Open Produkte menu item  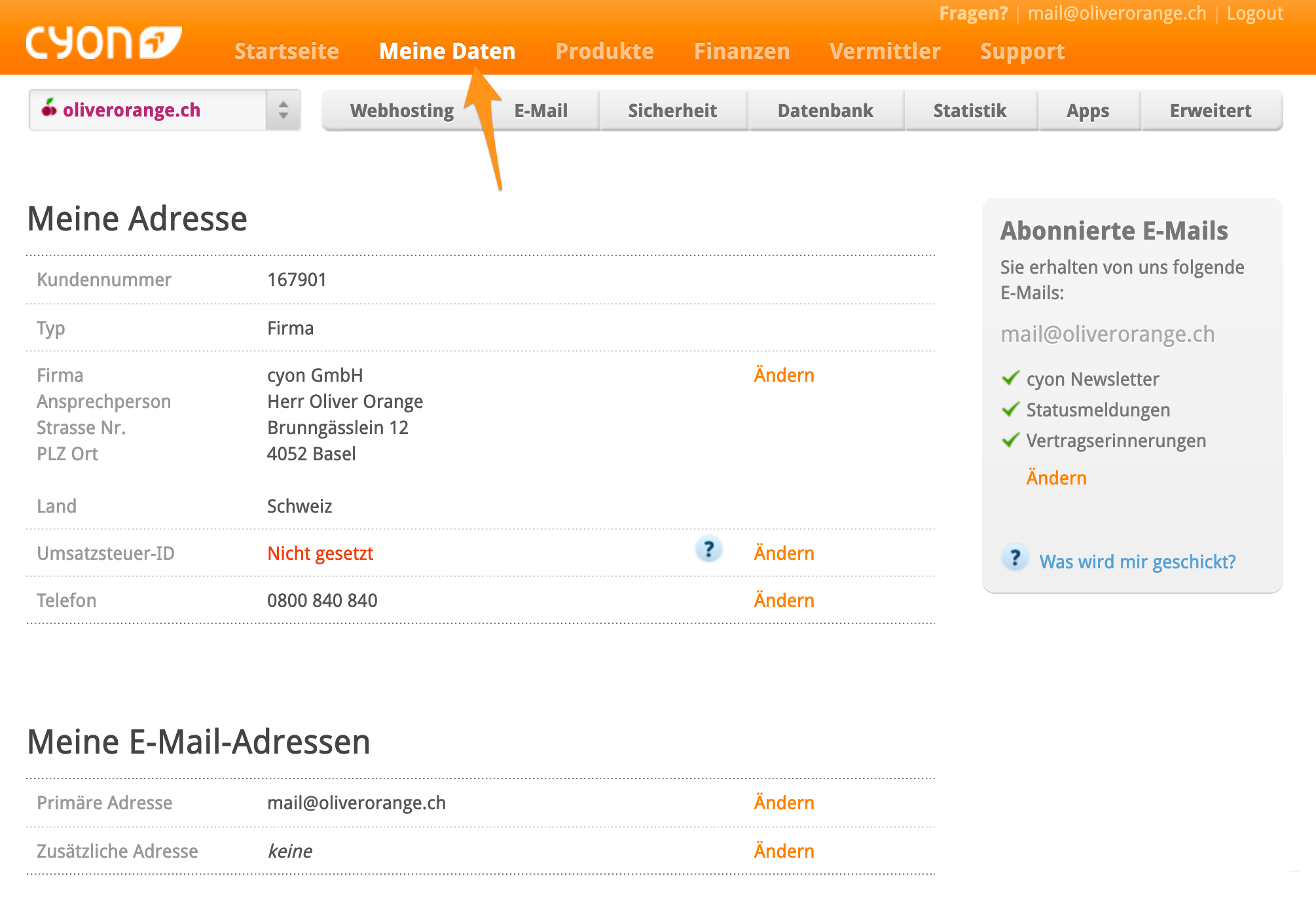[x=604, y=51]
